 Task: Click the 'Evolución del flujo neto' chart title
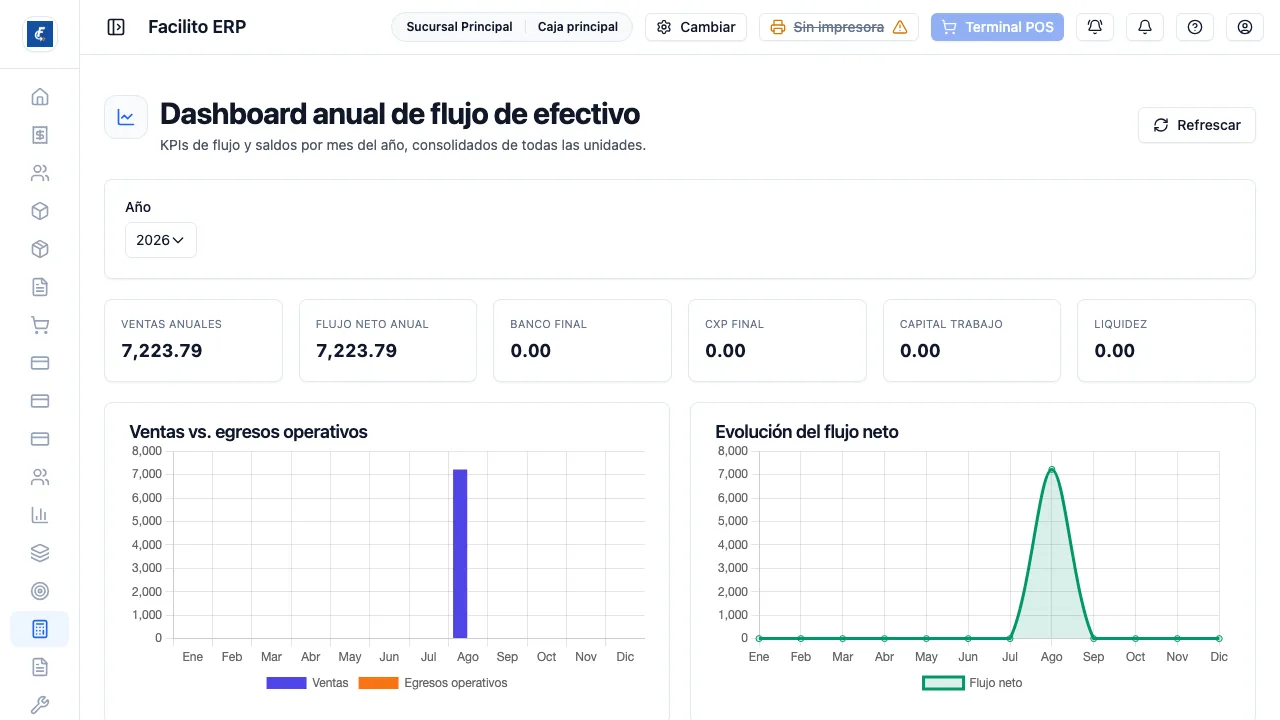pos(807,432)
